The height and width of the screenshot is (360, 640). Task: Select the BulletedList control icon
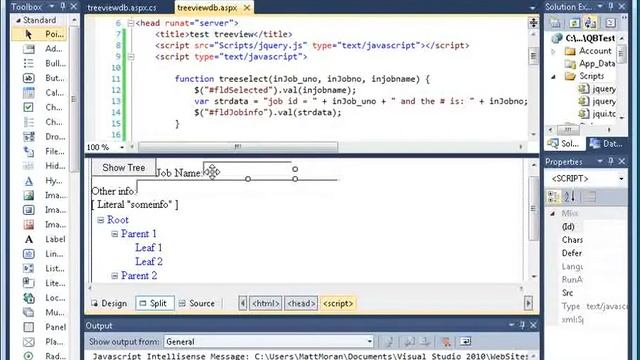click(29, 64)
